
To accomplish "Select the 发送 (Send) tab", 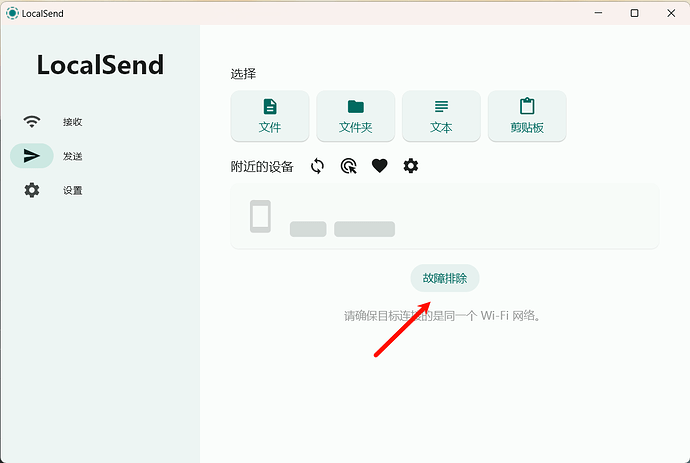I will click(x=52, y=156).
